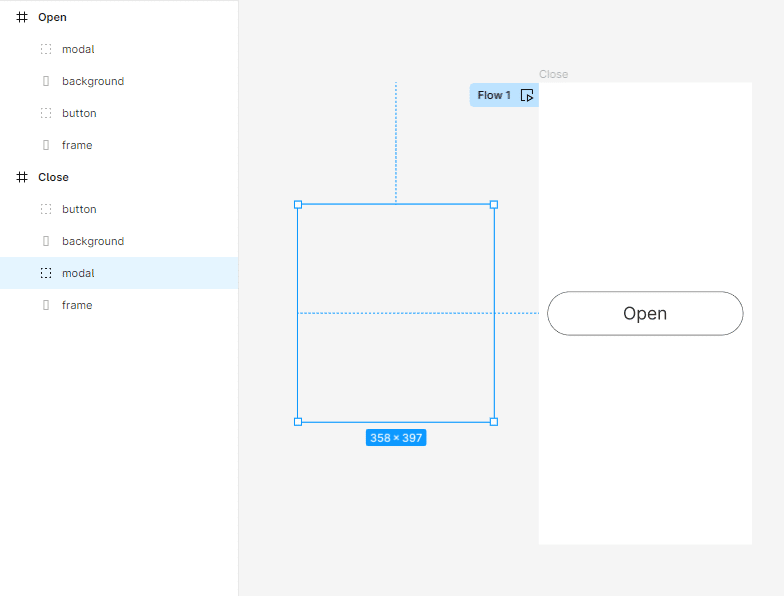Image resolution: width=784 pixels, height=596 pixels.
Task: Click group icon of button under Close
Action: pyautogui.click(x=46, y=209)
